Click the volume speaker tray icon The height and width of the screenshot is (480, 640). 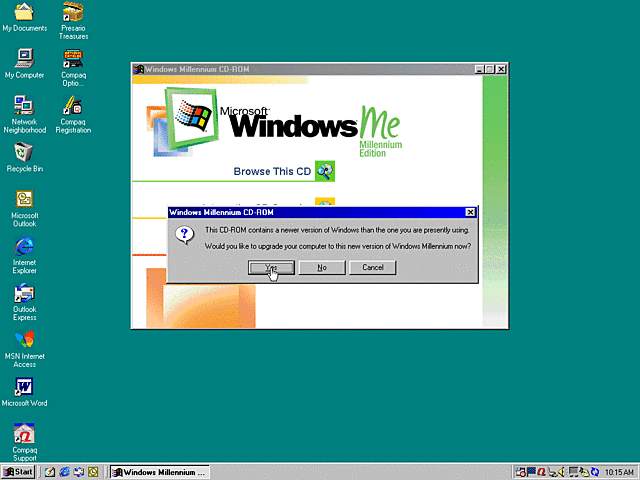[561, 472]
